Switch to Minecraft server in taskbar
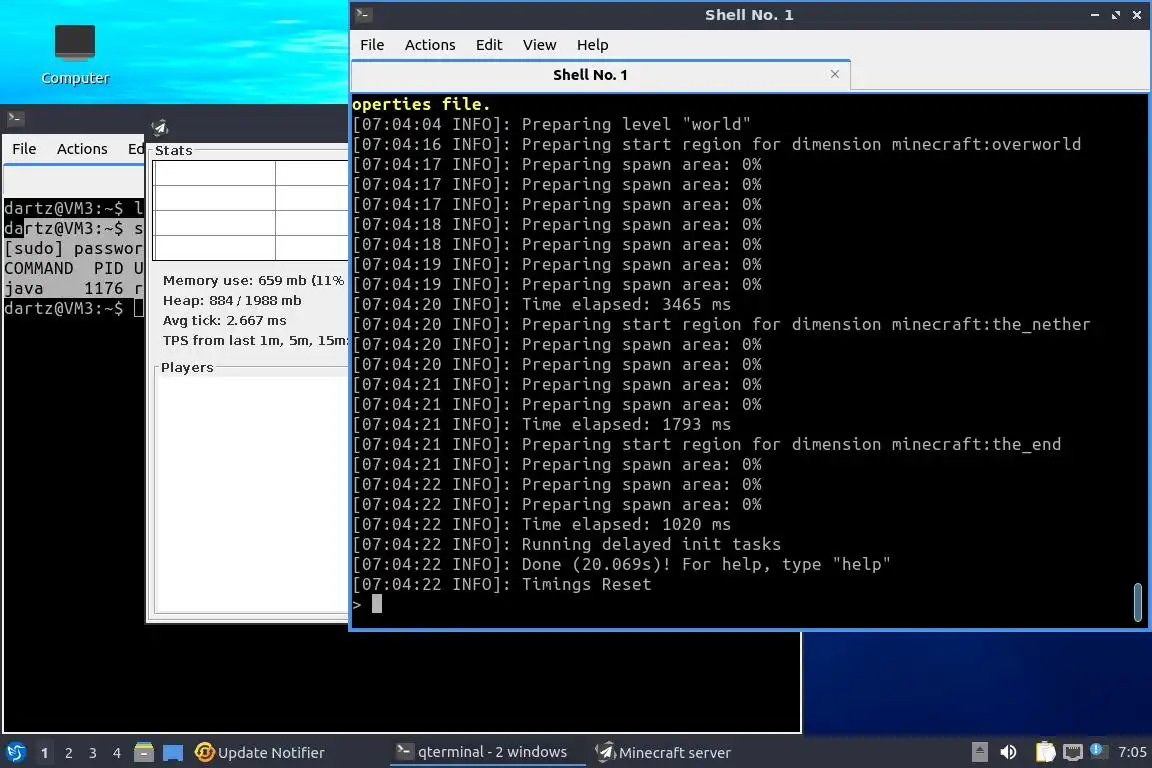 click(x=663, y=753)
